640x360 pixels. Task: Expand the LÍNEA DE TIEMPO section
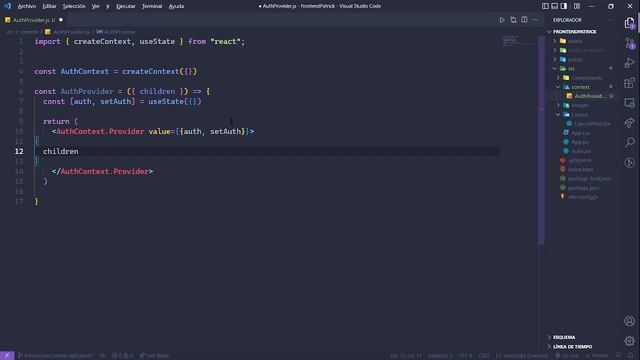pos(572,347)
